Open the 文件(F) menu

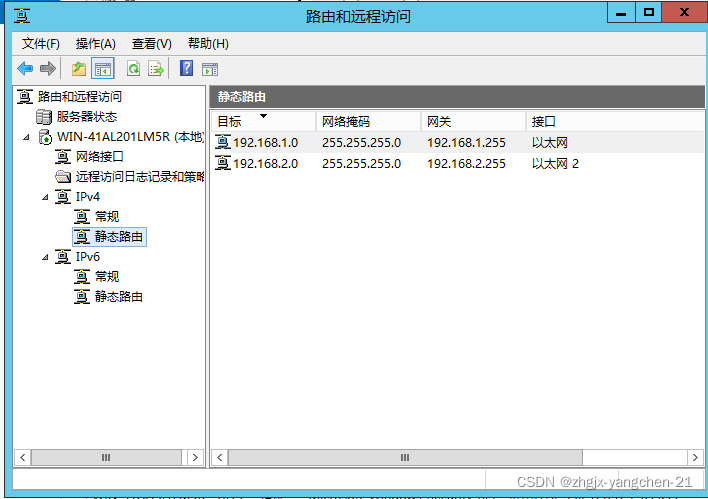click(x=41, y=44)
